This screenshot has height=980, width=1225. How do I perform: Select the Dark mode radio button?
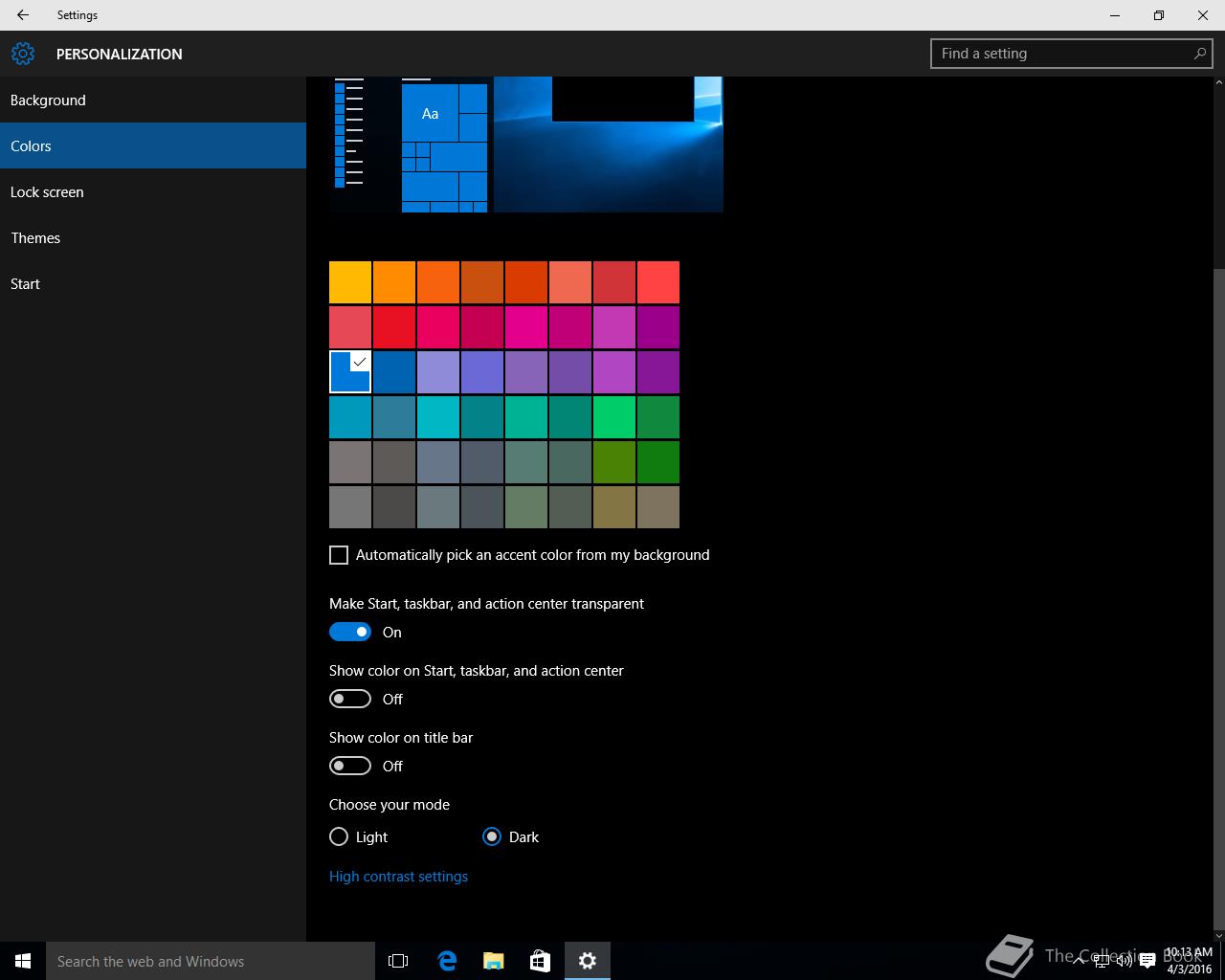[x=492, y=836]
